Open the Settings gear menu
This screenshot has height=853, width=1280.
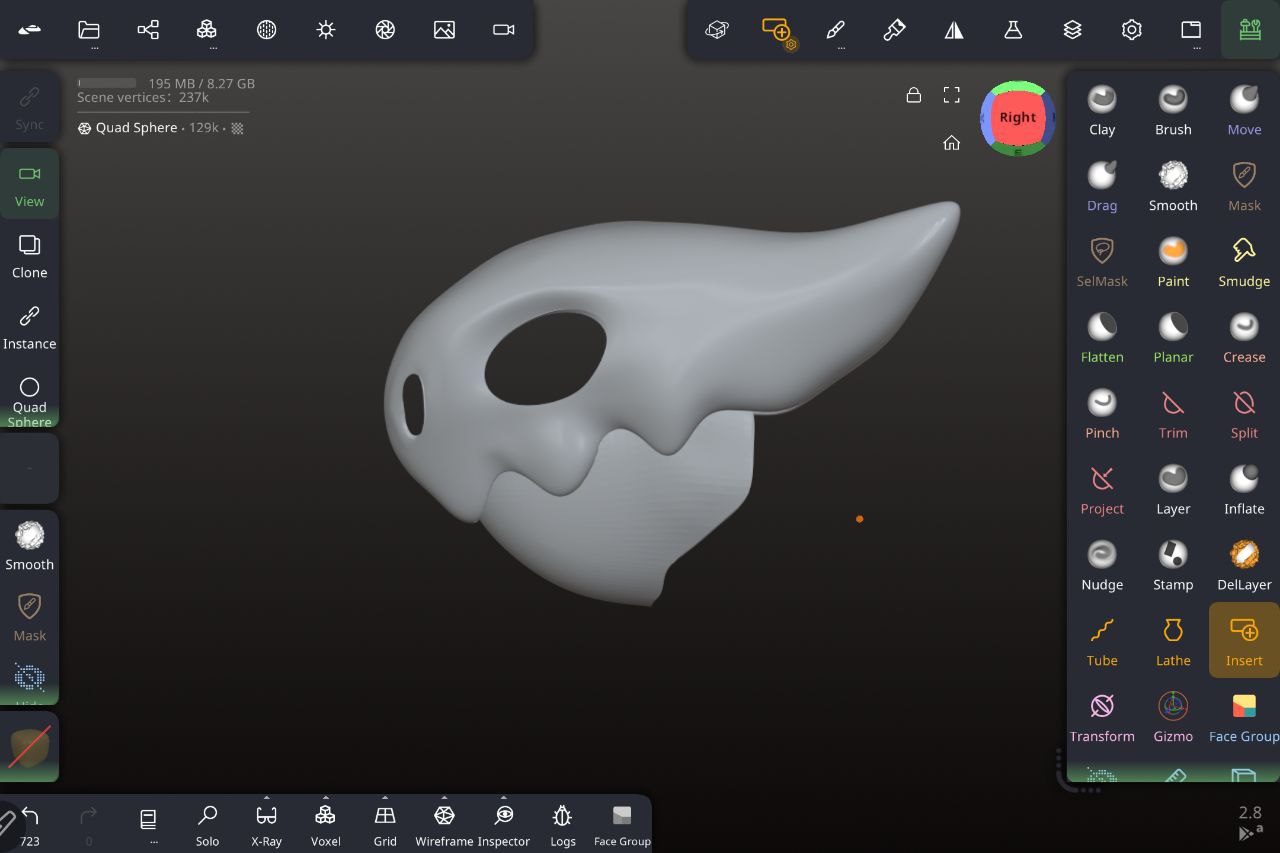[1131, 30]
